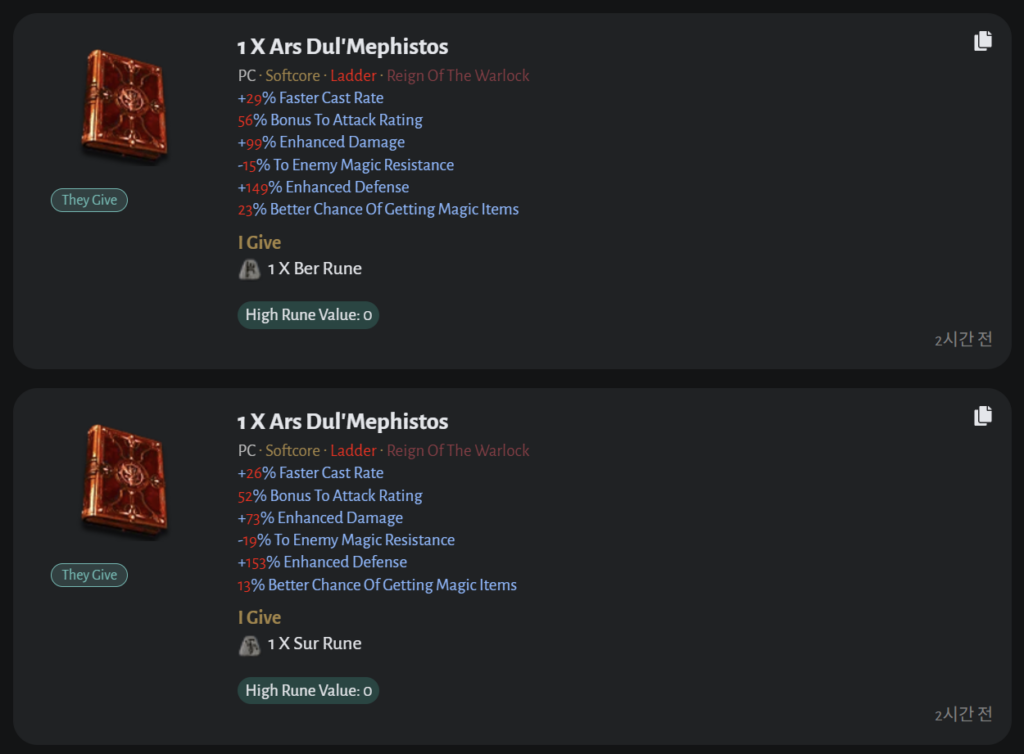Click the Ladder tag in the Sur Rune listing

[353, 451]
